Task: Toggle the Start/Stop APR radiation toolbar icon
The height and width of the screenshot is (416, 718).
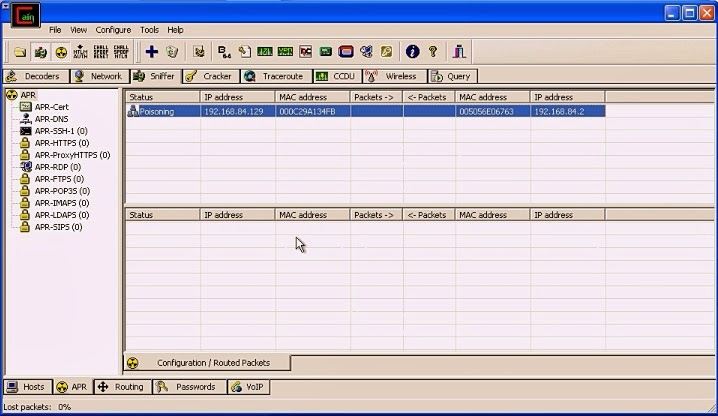Action: pos(60,52)
